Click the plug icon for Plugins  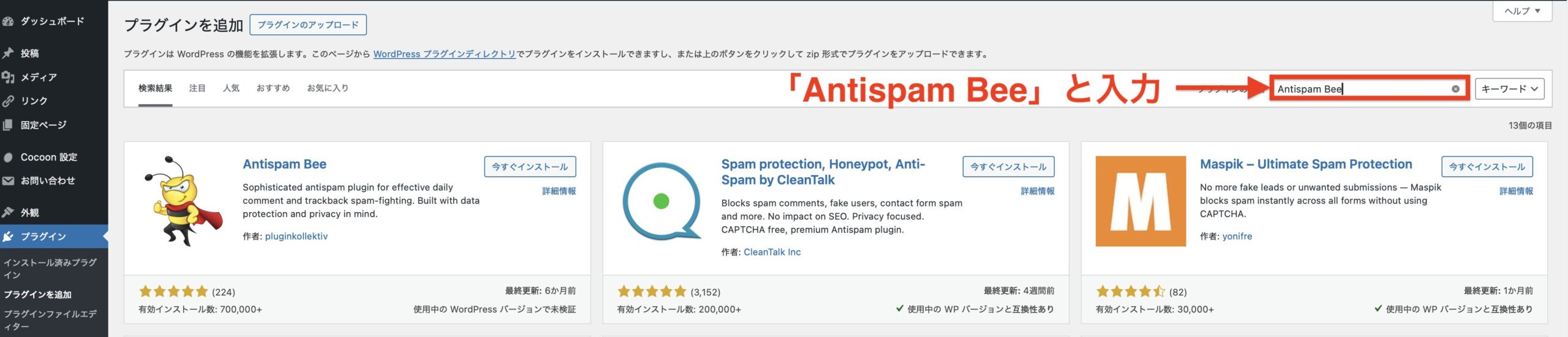(8, 237)
